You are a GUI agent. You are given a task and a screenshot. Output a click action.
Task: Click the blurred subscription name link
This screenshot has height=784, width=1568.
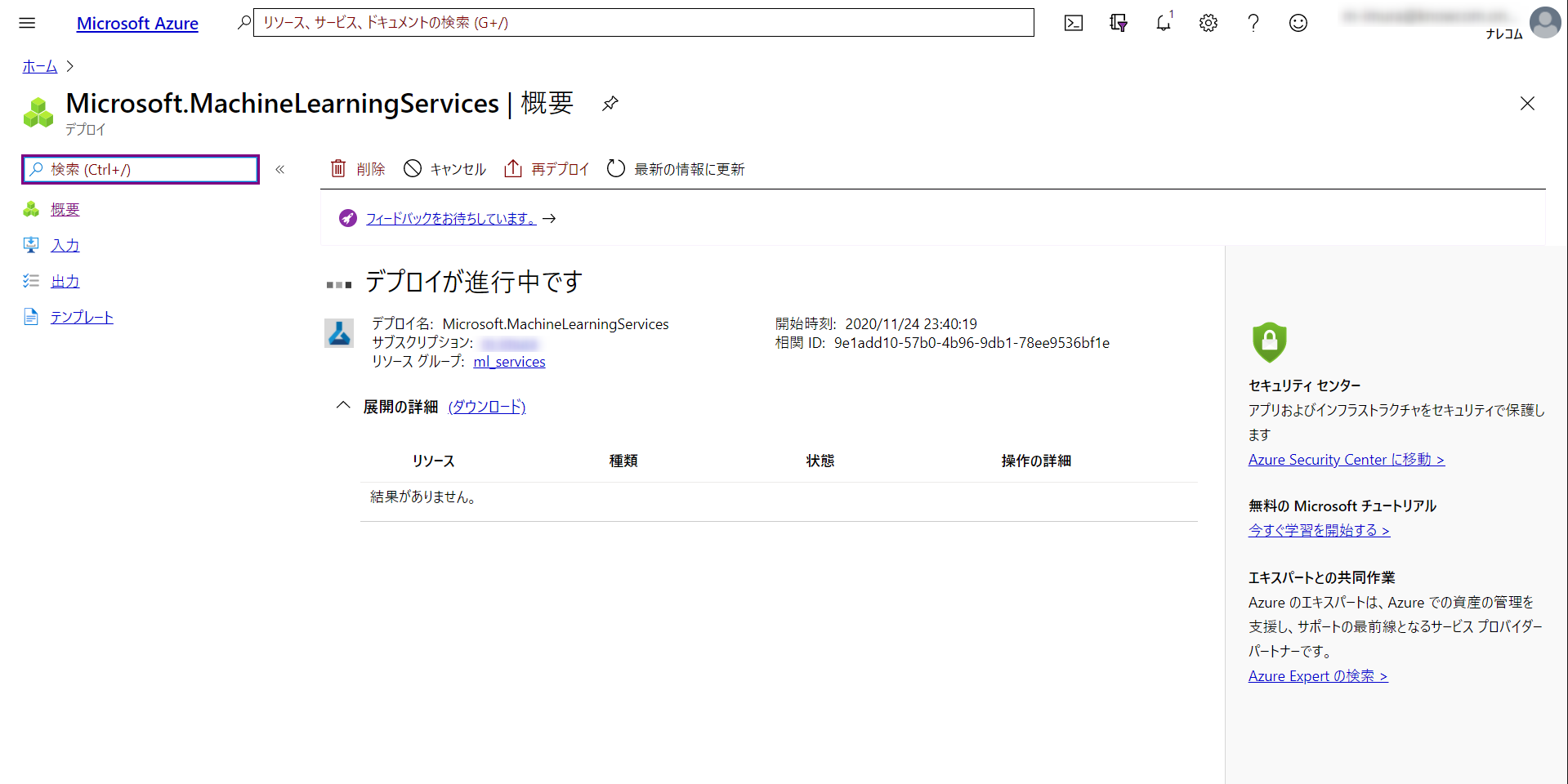pos(509,344)
